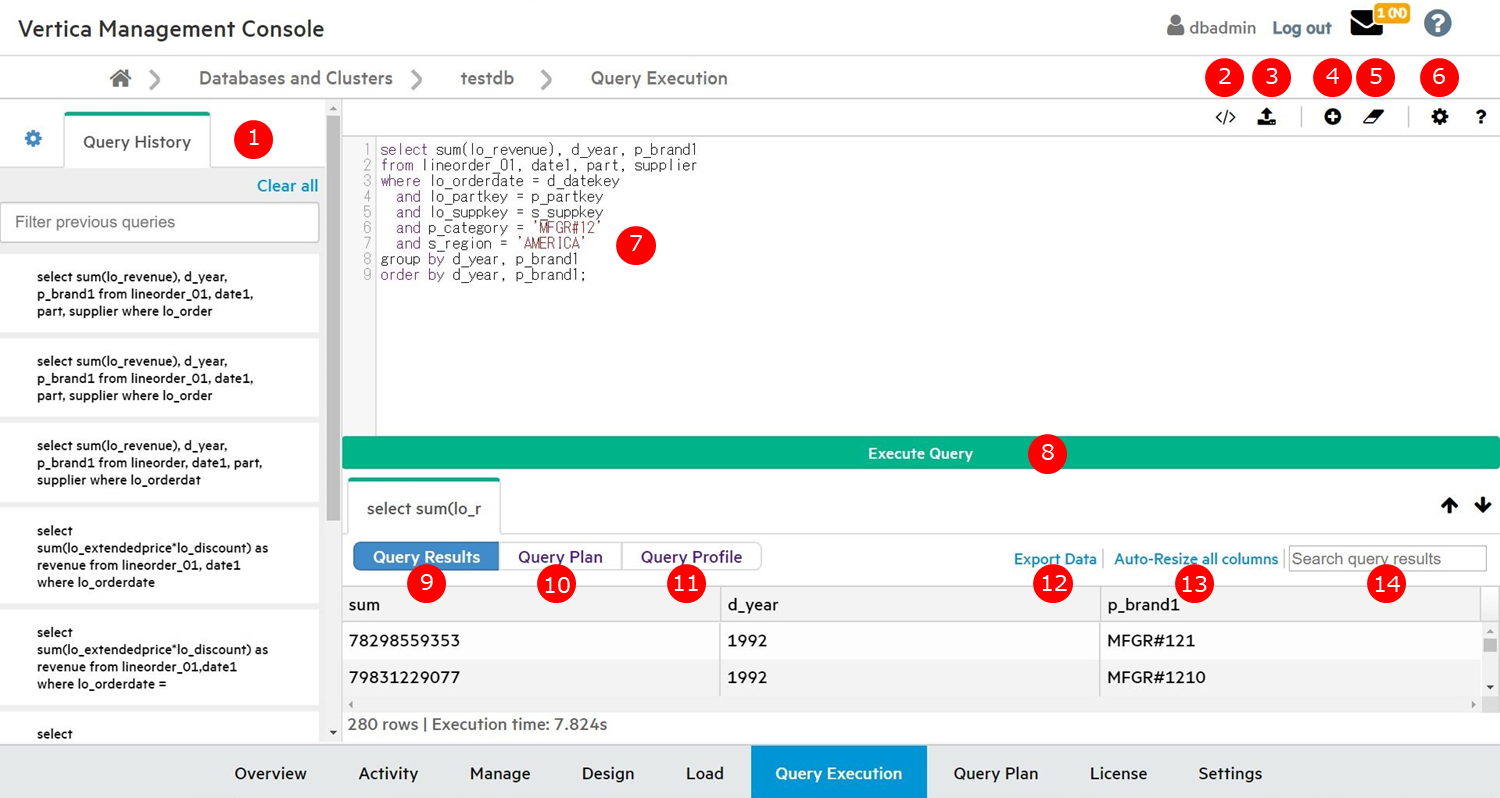Clear the editor using the eraser icon
Viewport: 1500px width, 798px height.
pos(1374,117)
